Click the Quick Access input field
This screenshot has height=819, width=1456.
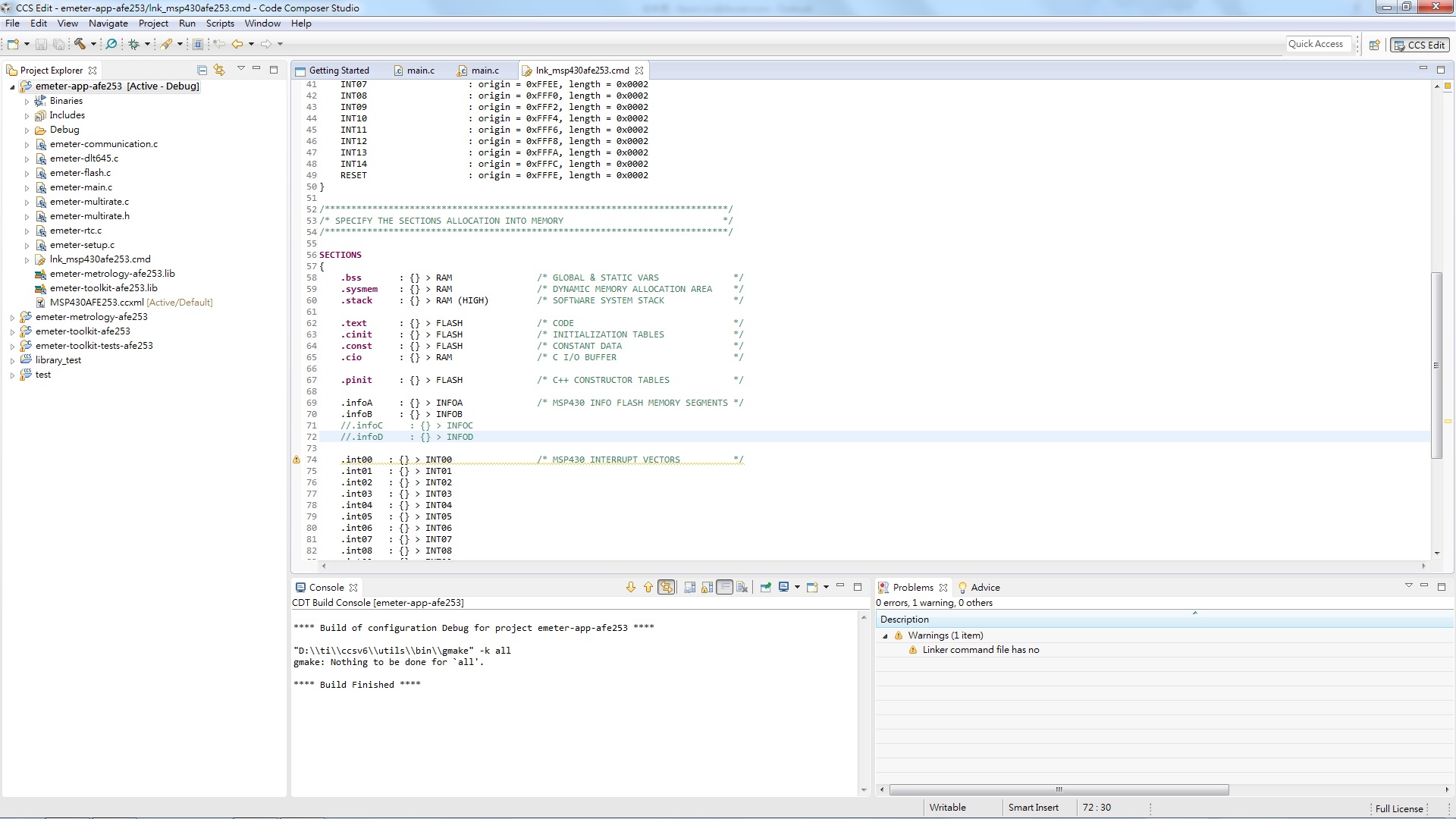(x=1318, y=44)
